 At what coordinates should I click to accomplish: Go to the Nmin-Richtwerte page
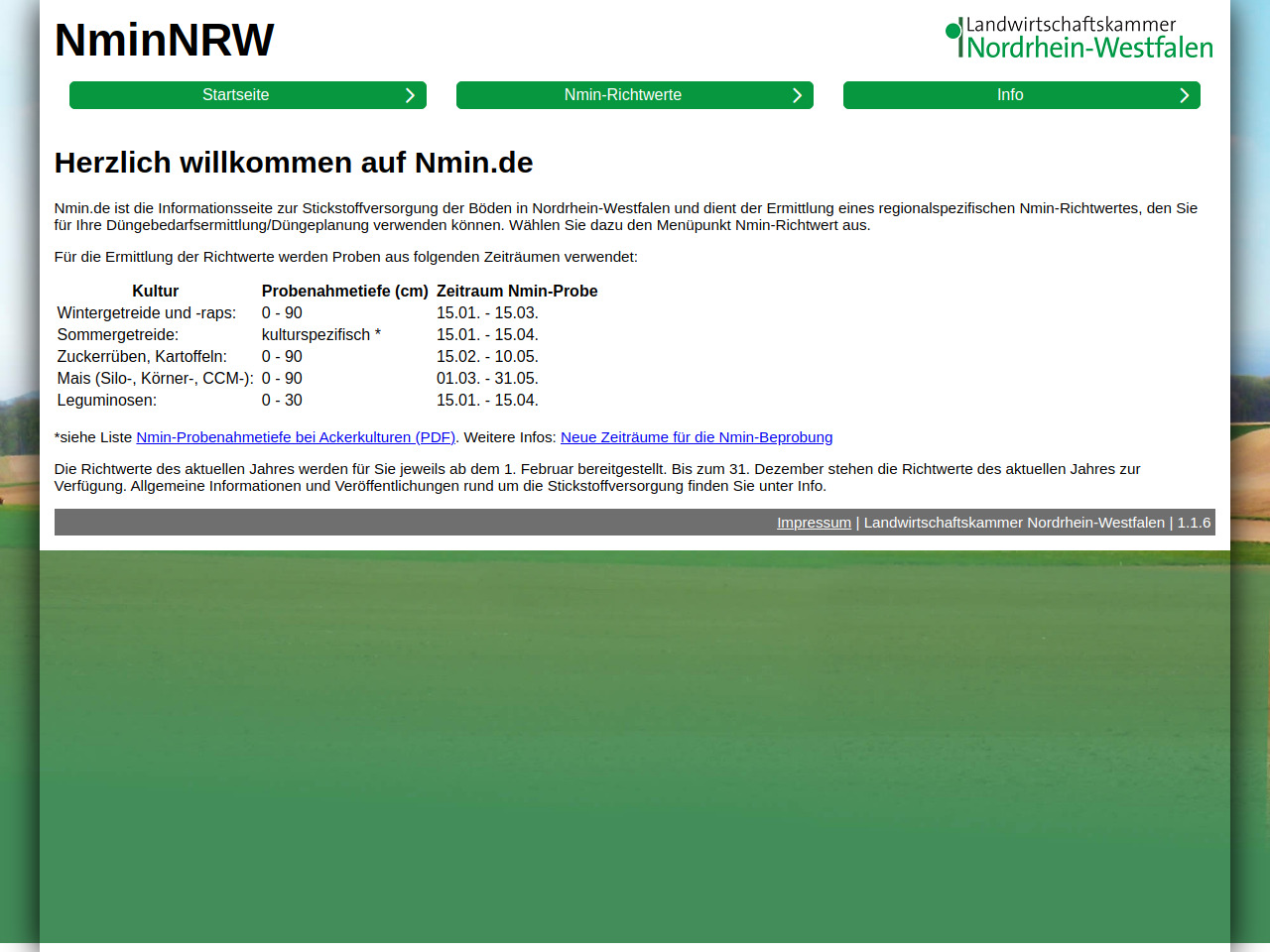pyautogui.click(x=622, y=95)
